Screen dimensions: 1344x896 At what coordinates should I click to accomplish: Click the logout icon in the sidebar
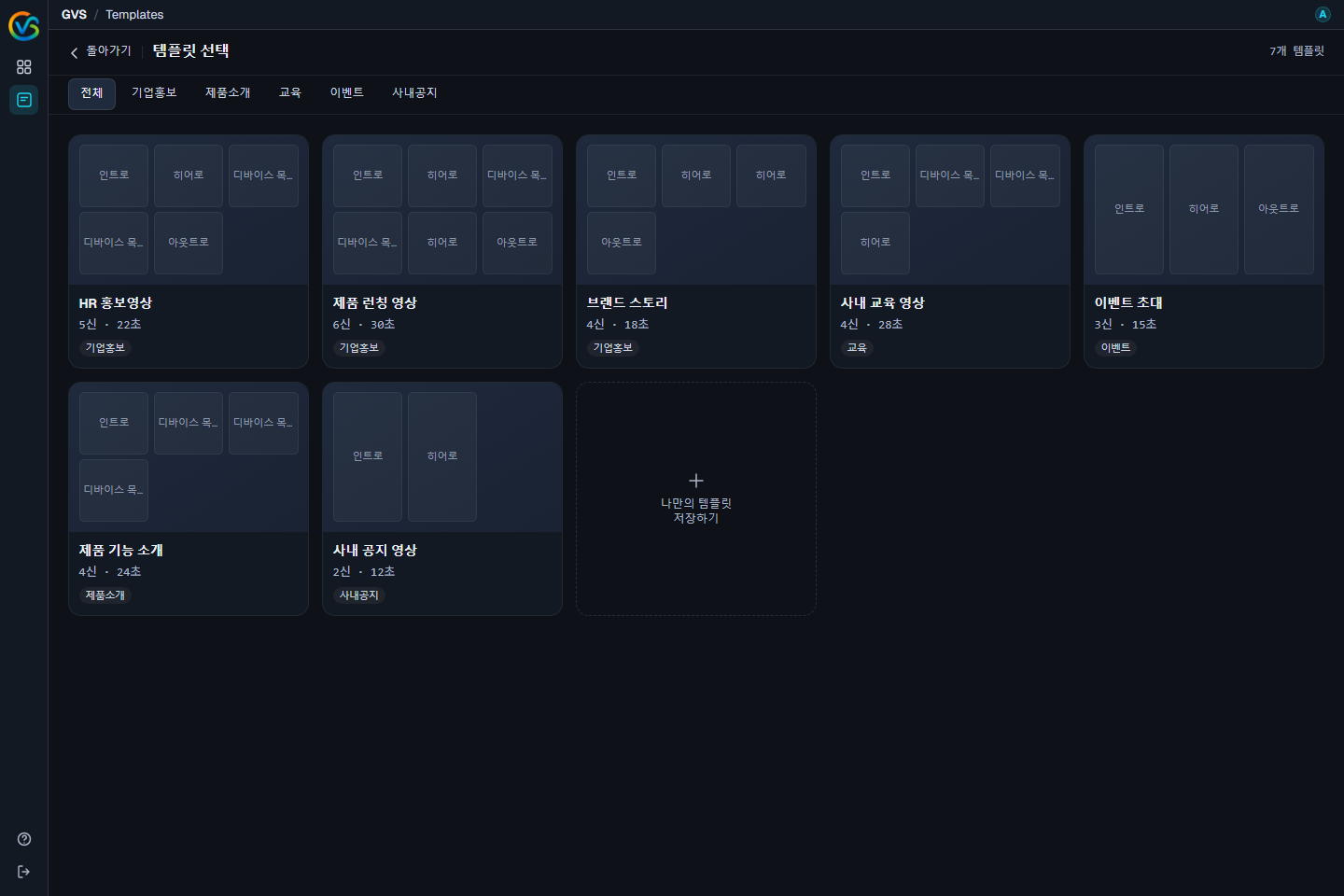click(24, 872)
